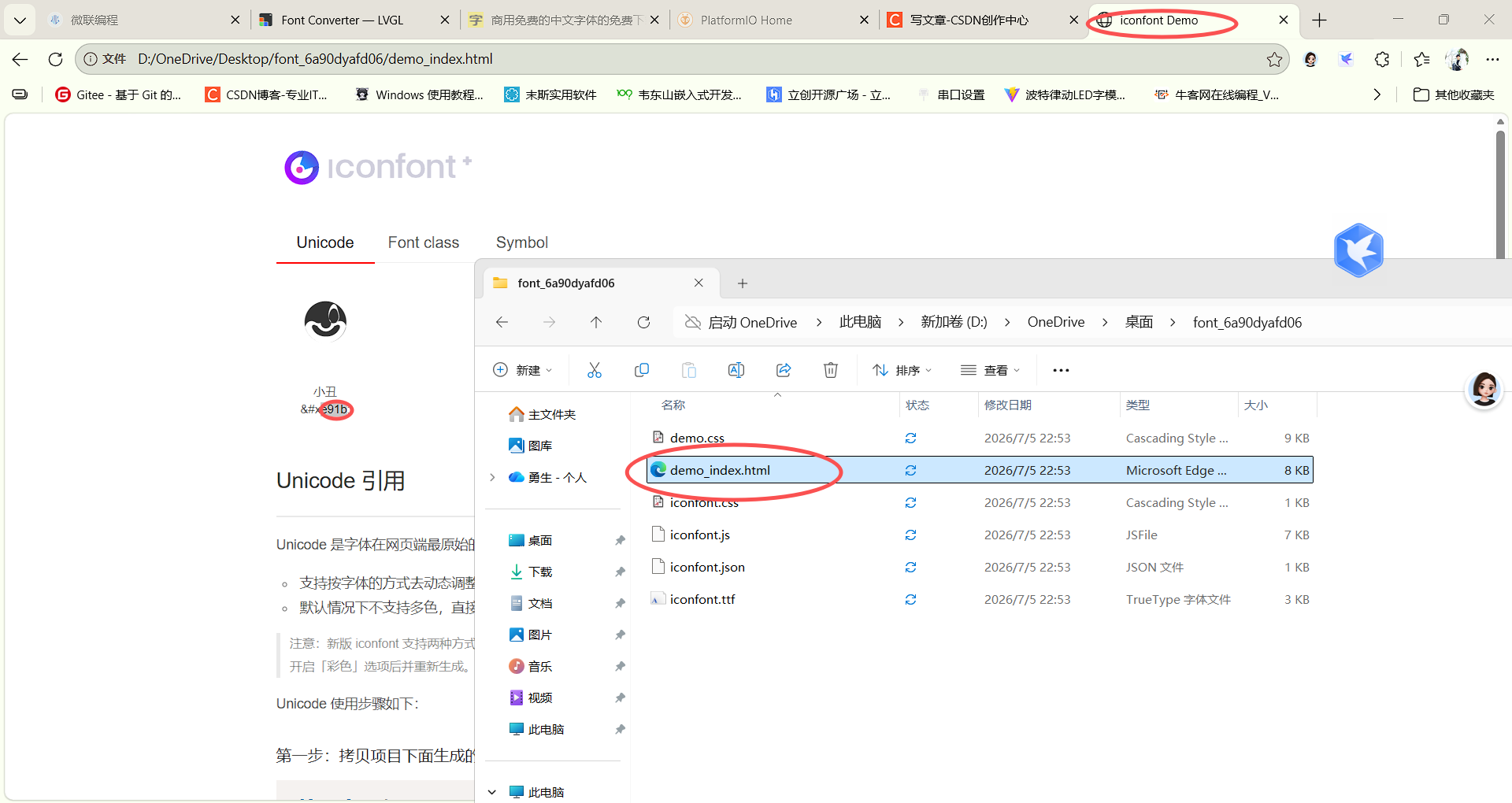
Task: Copy the selected file in Explorer
Action: pyautogui.click(x=641, y=370)
